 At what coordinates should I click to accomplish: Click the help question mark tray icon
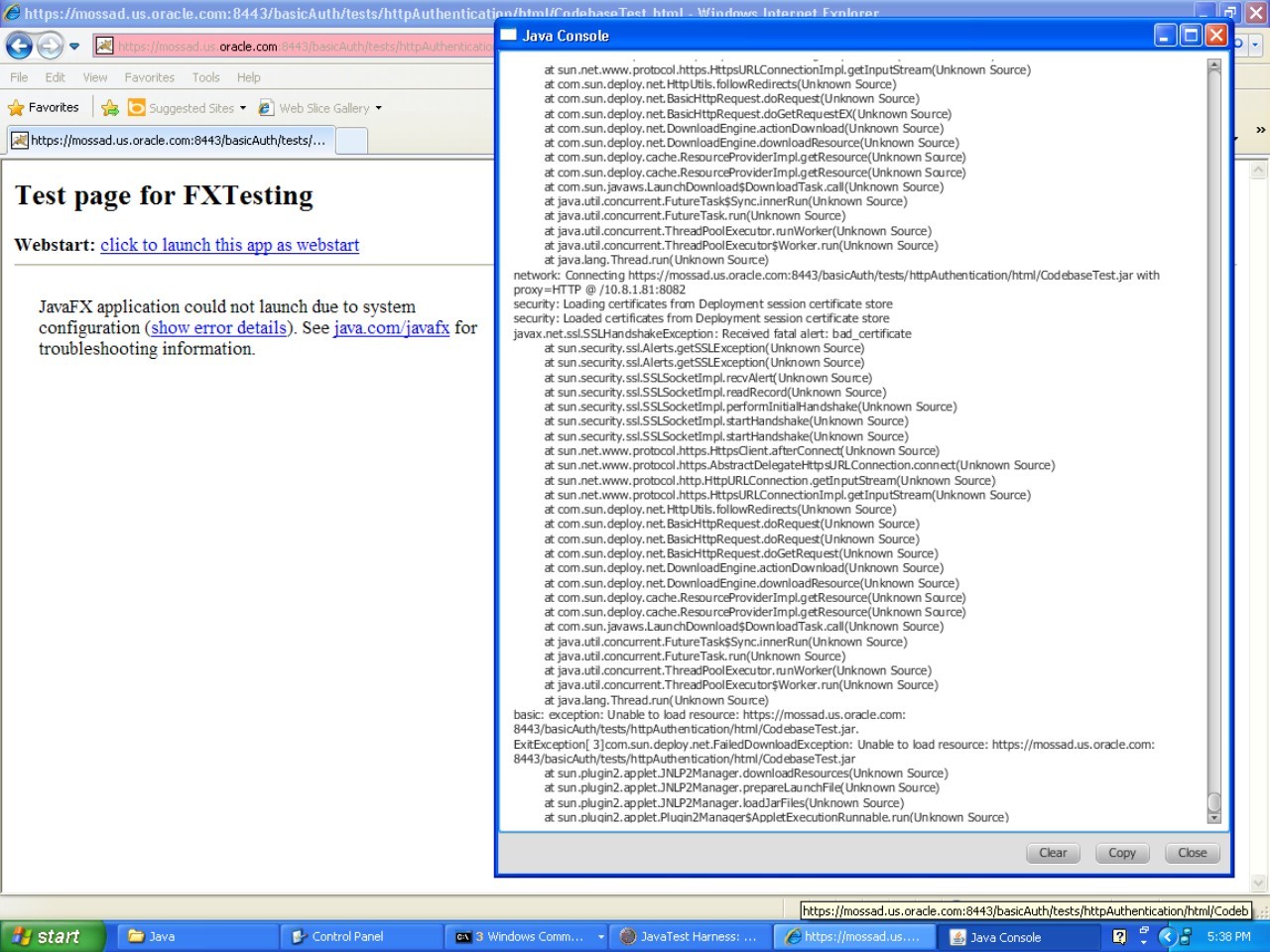[x=1119, y=936]
